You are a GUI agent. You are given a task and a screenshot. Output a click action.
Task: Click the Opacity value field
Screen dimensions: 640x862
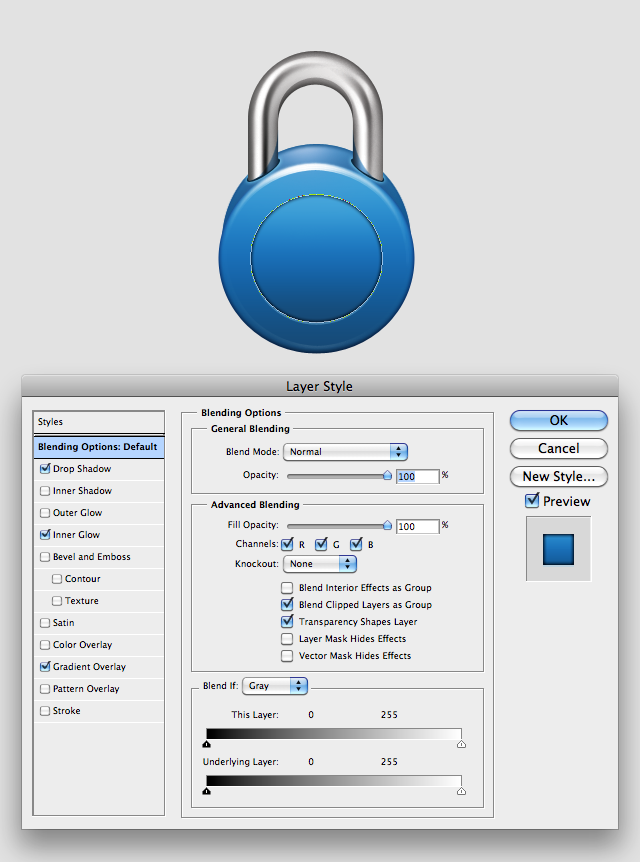pos(418,477)
